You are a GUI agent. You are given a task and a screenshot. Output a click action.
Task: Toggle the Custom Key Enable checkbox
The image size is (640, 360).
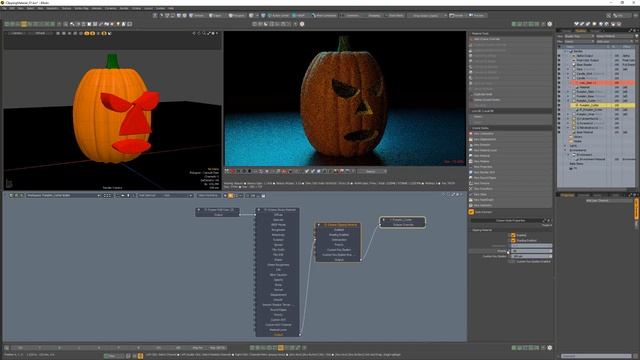tap(513, 261)
